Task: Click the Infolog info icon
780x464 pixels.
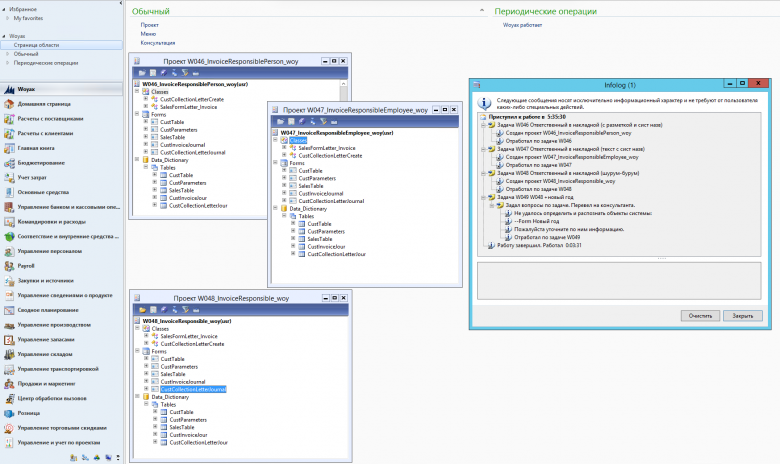Action: (x=484, y=102)
